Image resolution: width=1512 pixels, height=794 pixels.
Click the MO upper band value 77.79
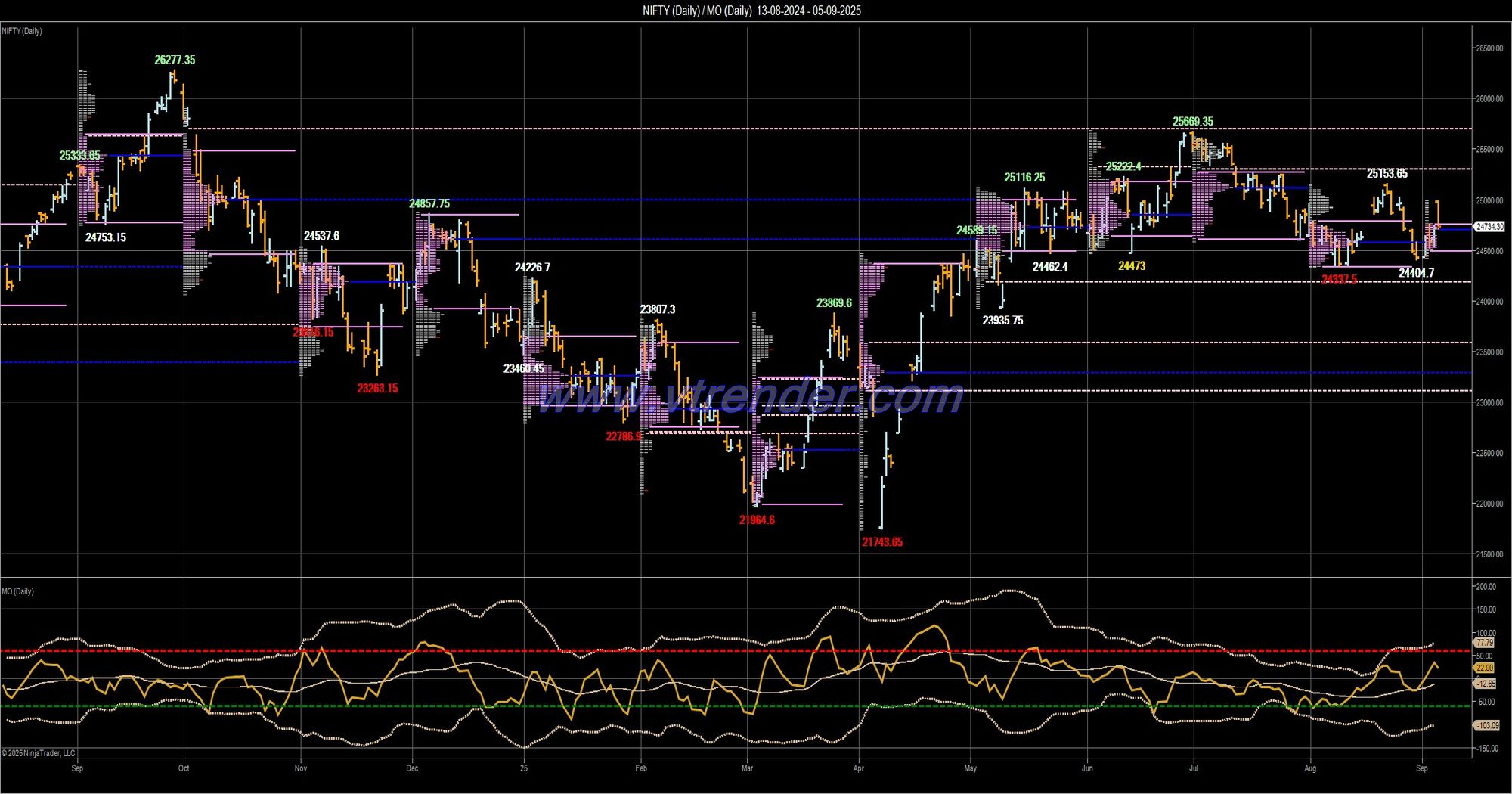pyautogui.click(x=1484, y=643)
